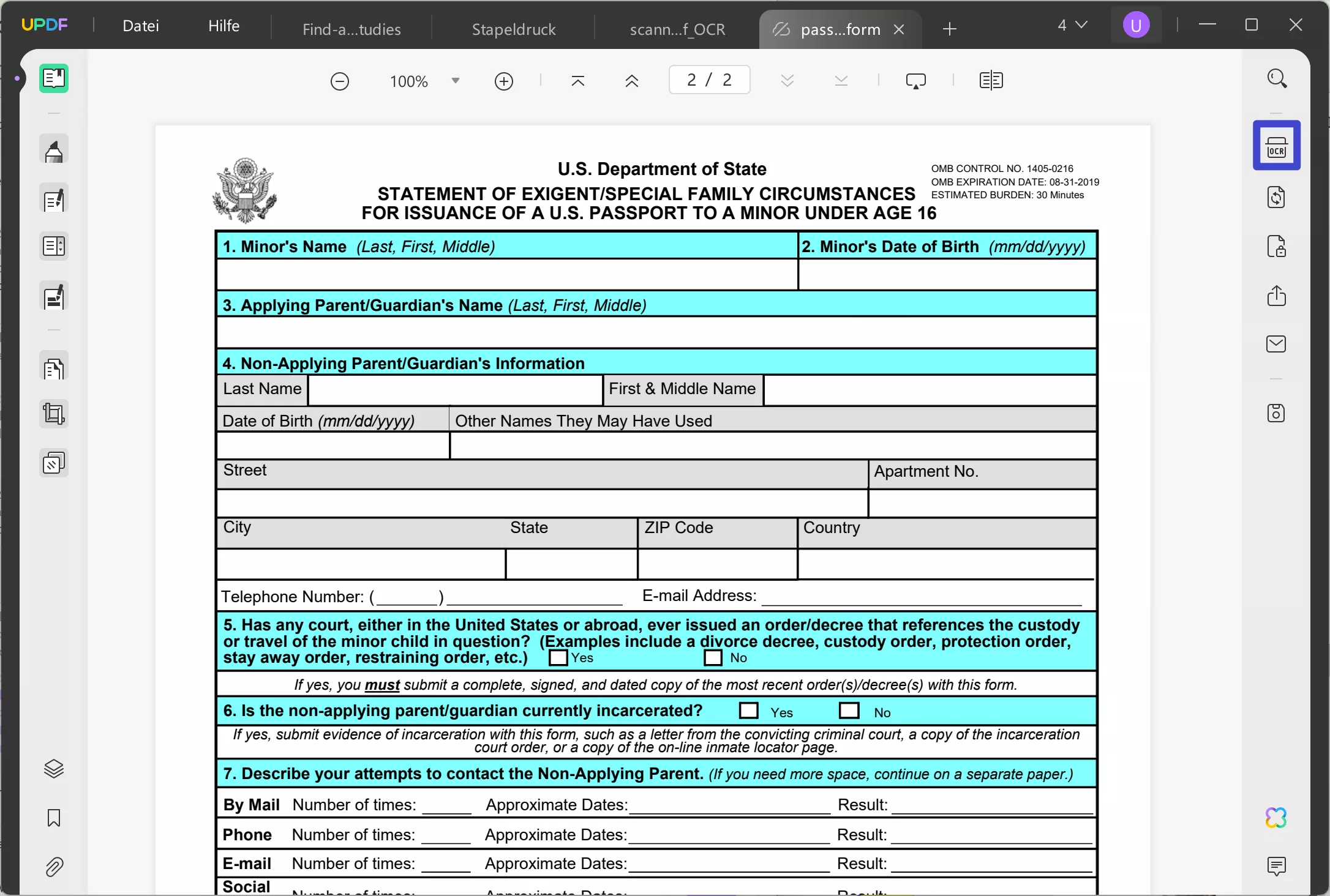Check Yes for incarcerated question 6
Image resolution: width=1330 pixels, height=896 pixels.
click(748, 711)
